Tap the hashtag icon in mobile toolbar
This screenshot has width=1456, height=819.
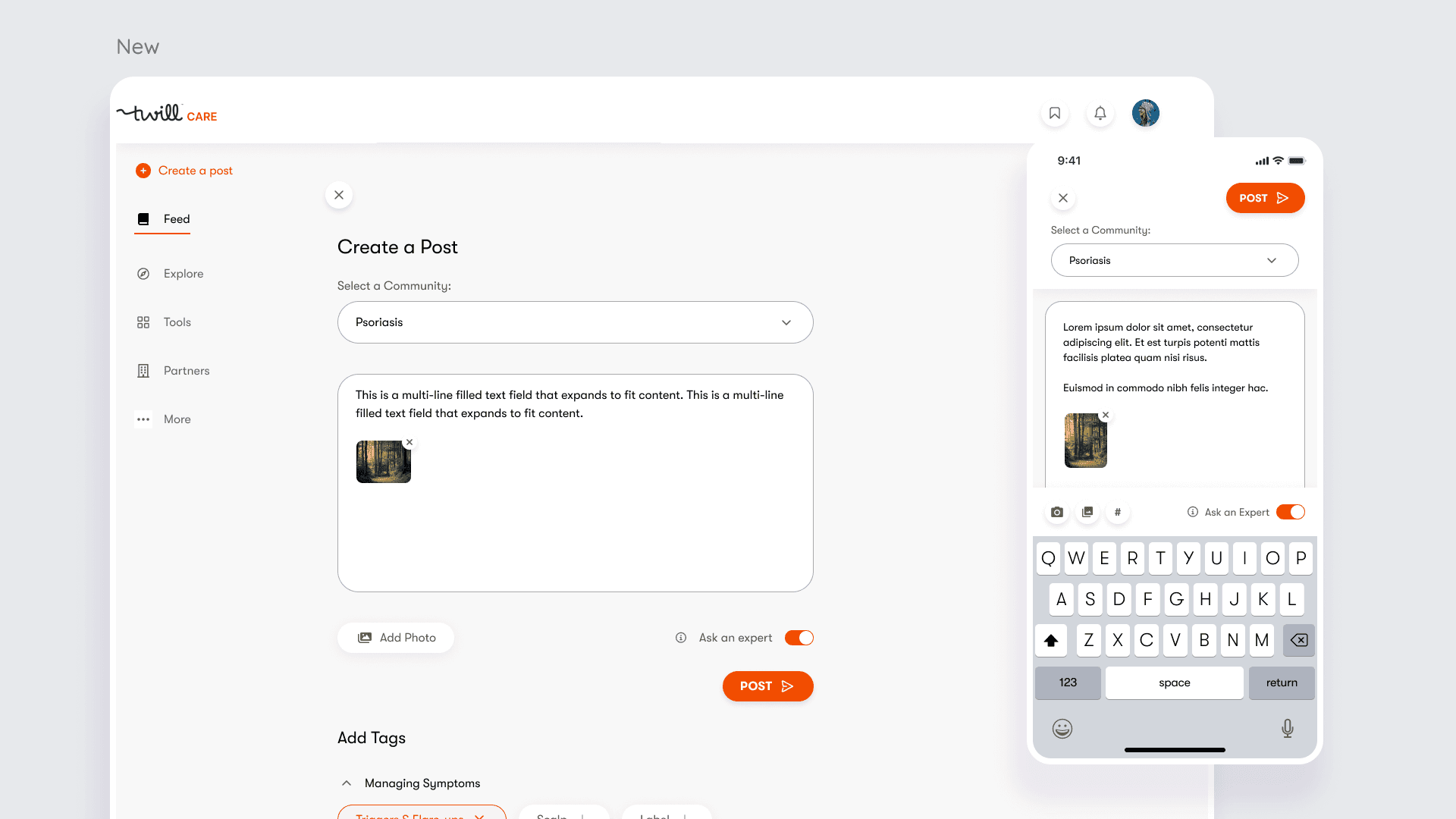coord(1117,512)
